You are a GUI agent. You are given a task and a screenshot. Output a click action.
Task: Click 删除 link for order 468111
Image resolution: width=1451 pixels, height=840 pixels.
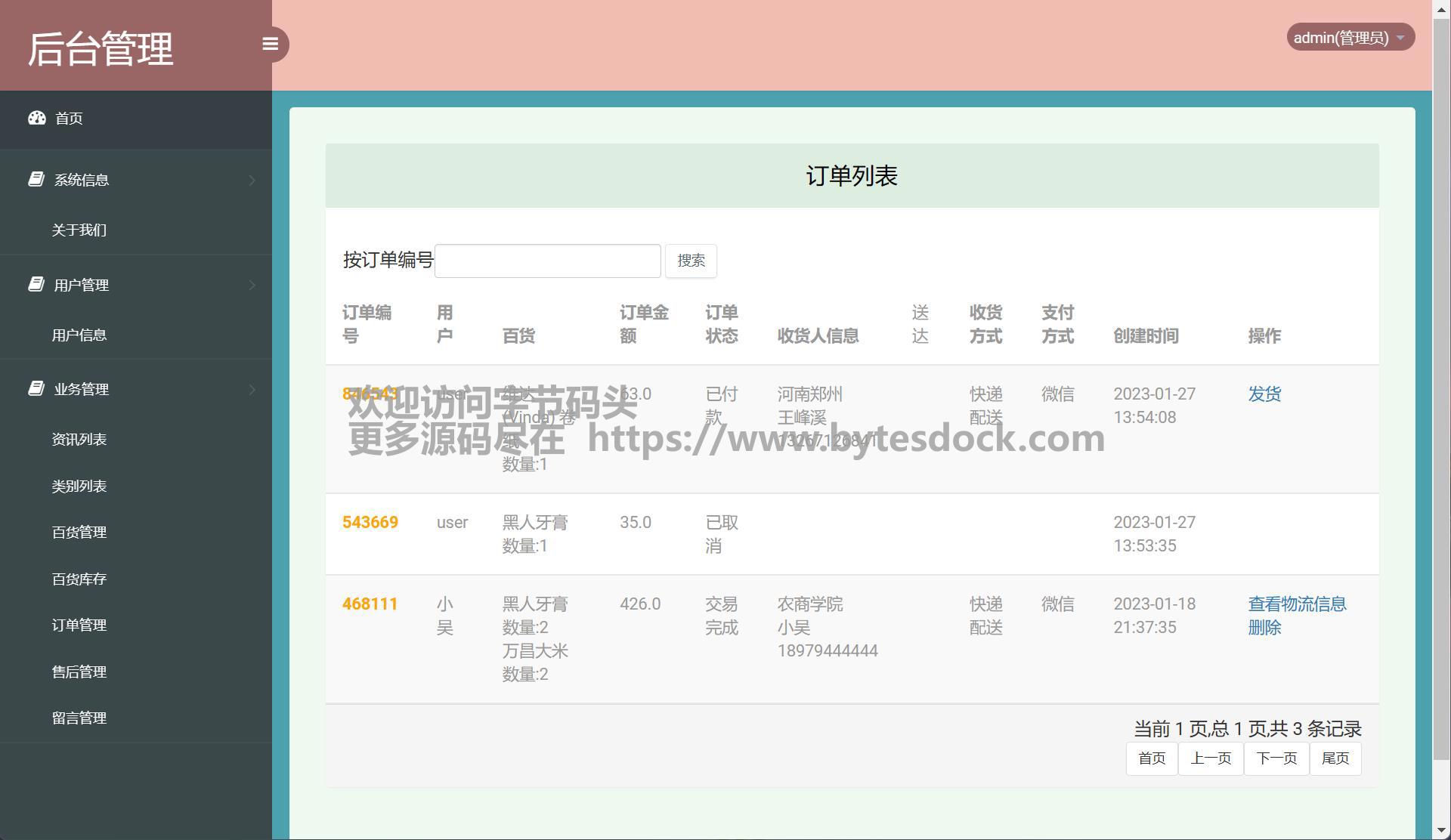[1264, 628]
